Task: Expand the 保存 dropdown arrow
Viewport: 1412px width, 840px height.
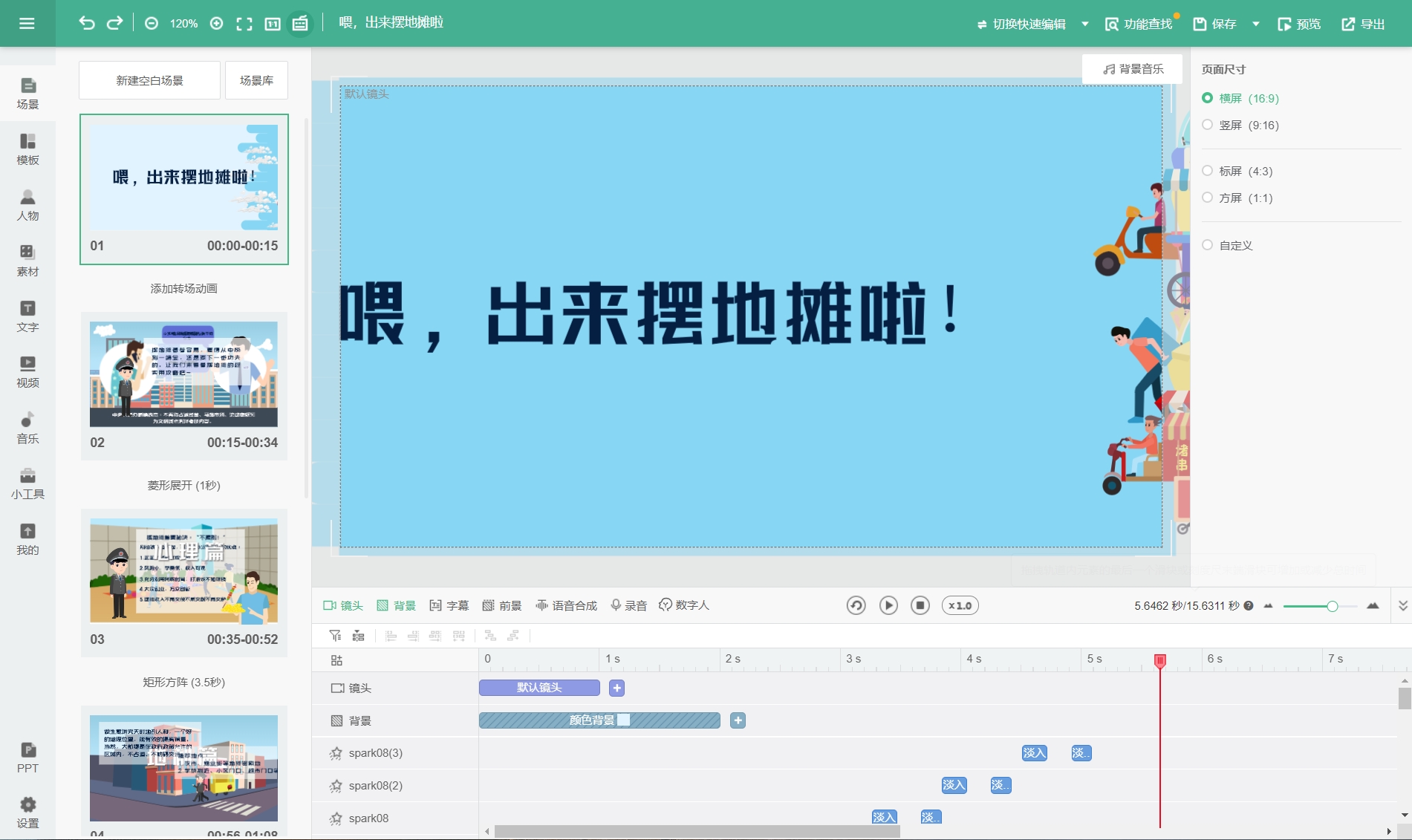Action: point(1256,24)
